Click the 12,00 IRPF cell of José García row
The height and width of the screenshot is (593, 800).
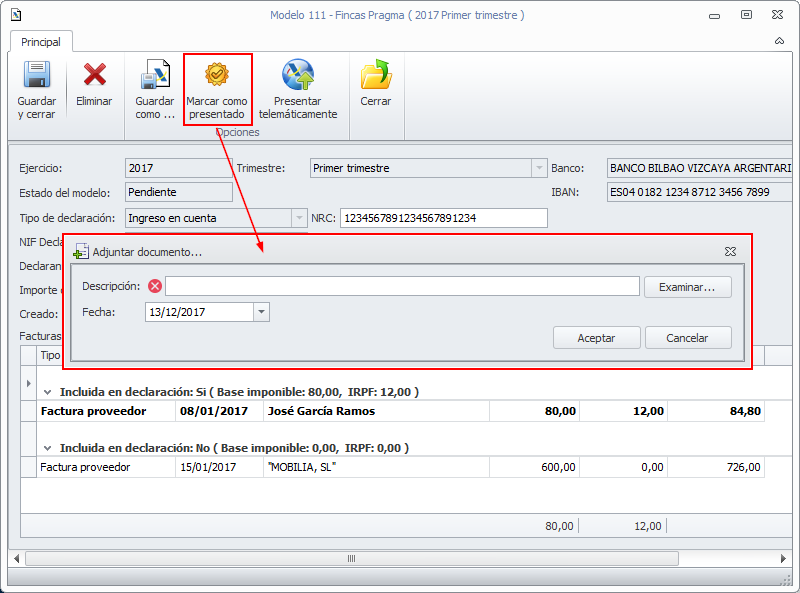pos(623,411)
